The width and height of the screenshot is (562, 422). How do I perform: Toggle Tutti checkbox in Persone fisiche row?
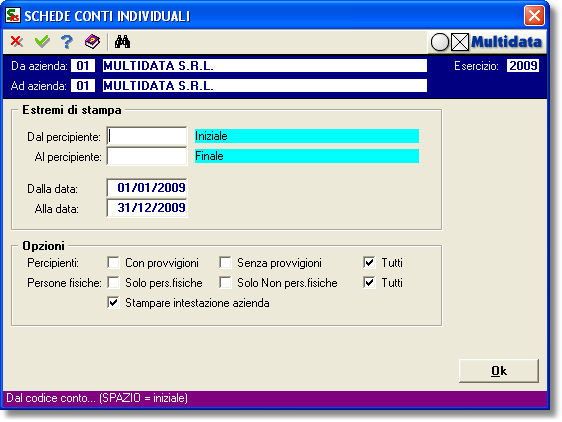coord(369,283)
